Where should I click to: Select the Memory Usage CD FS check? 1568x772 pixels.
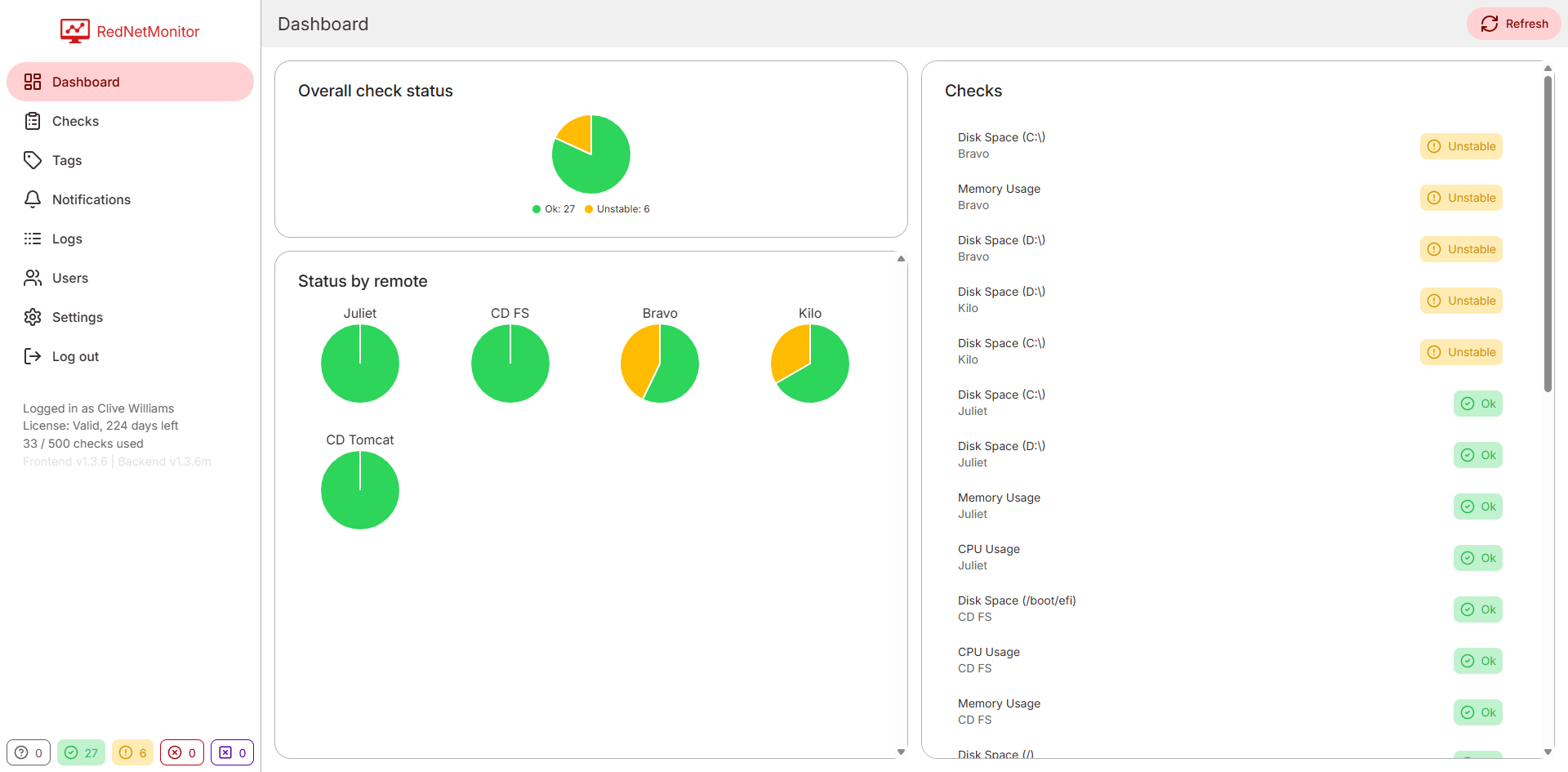pos(1230,712)
